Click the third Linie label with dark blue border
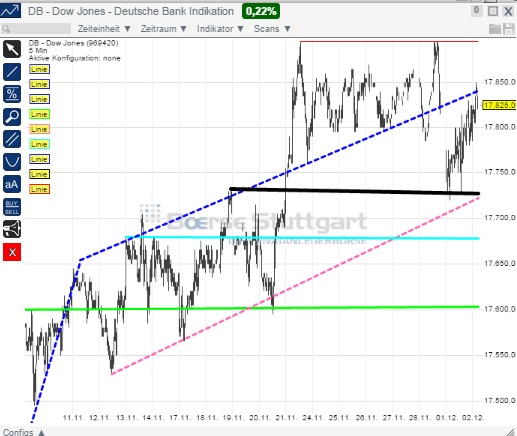517x436 pixels. click(x=39, y=99)
